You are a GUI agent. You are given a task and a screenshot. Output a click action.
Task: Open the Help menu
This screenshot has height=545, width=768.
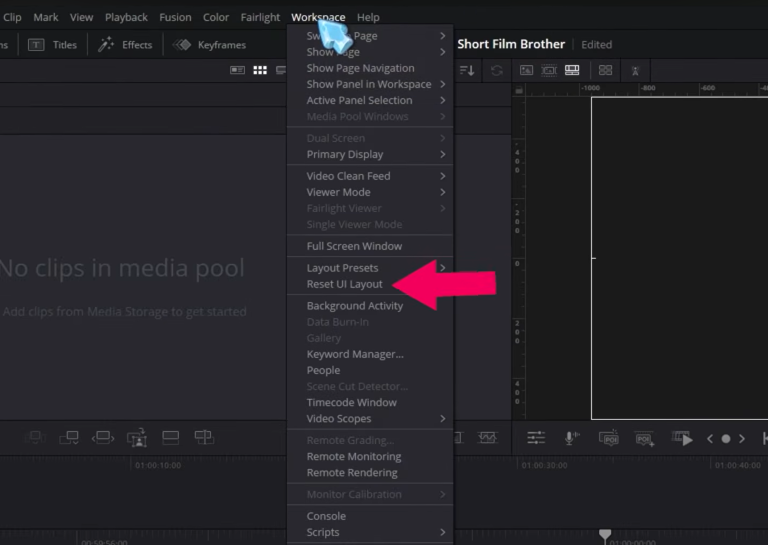[368, 17]
